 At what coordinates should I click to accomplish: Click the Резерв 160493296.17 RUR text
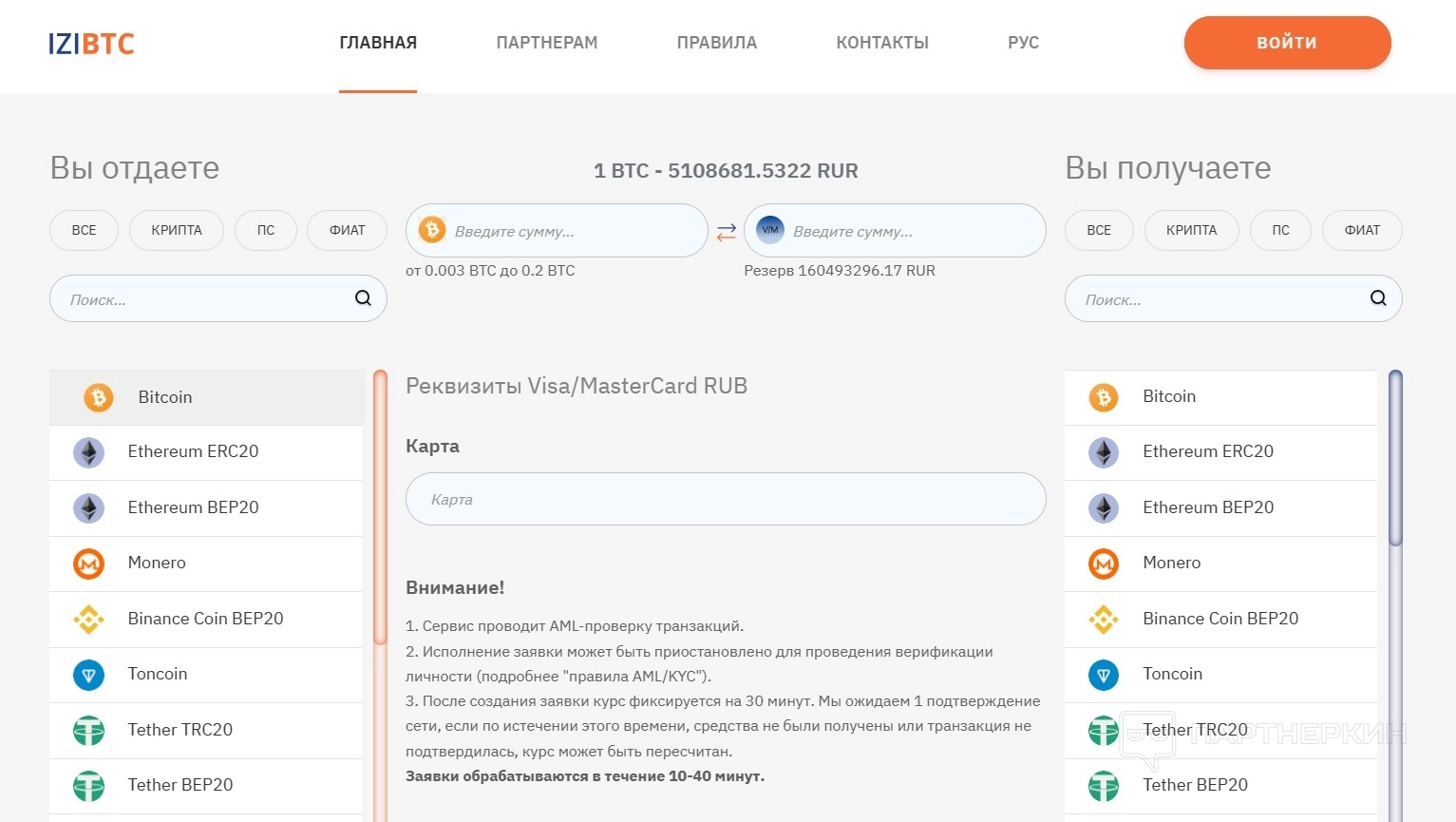[840, 271]
